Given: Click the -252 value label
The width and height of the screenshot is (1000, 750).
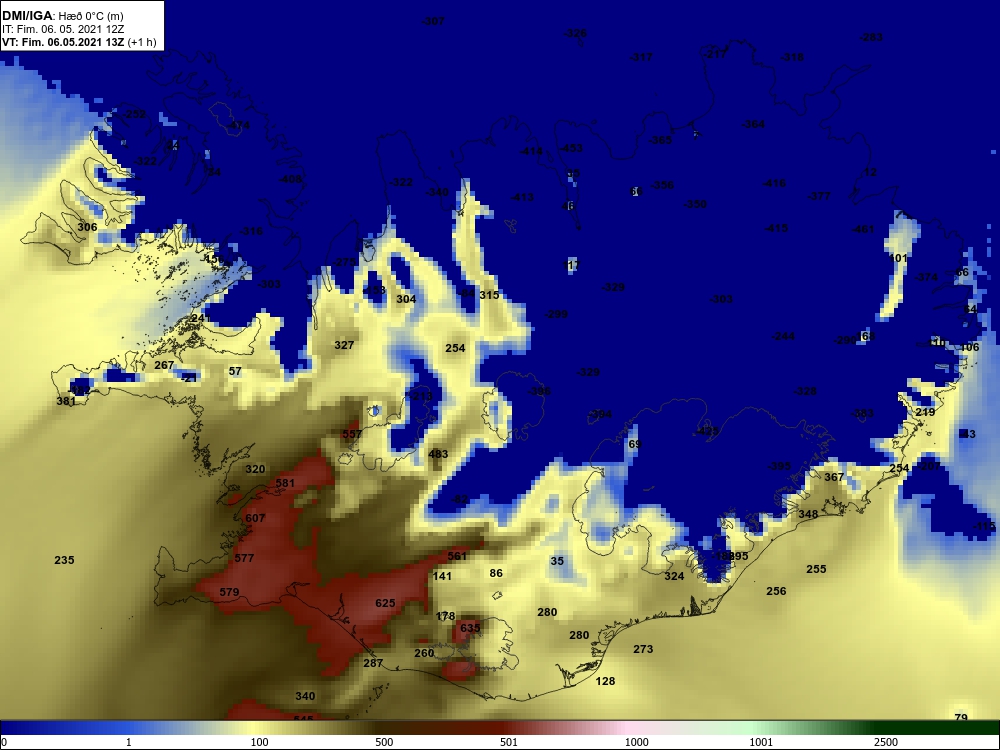Looking at the screenshot, I should [x=134, y=114].
